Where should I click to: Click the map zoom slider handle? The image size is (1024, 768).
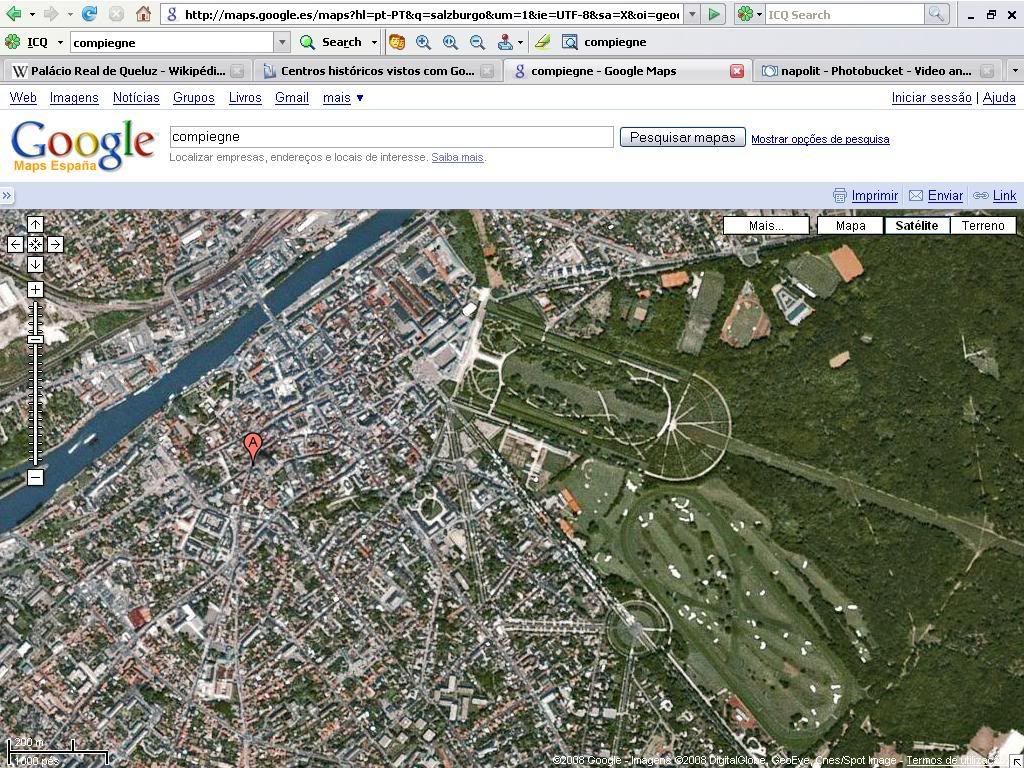35,340
